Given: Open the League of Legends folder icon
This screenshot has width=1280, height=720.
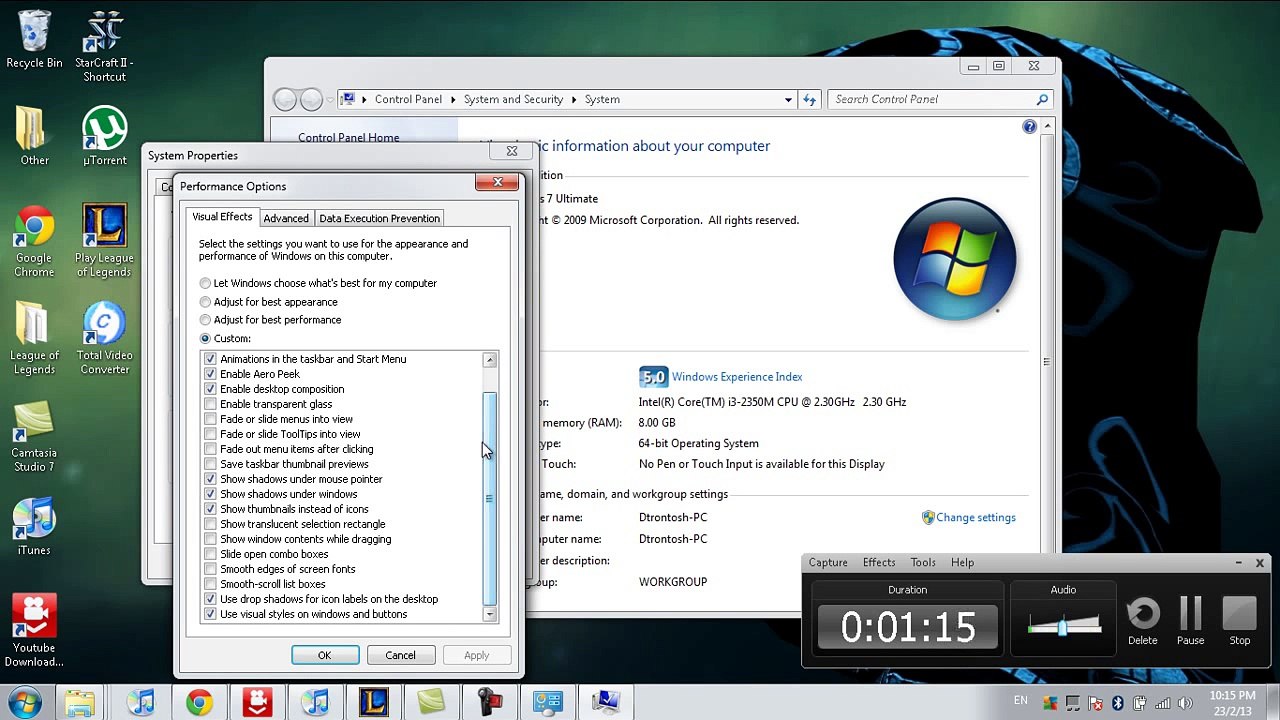Looking at the screenshot, I should [34, 338].
